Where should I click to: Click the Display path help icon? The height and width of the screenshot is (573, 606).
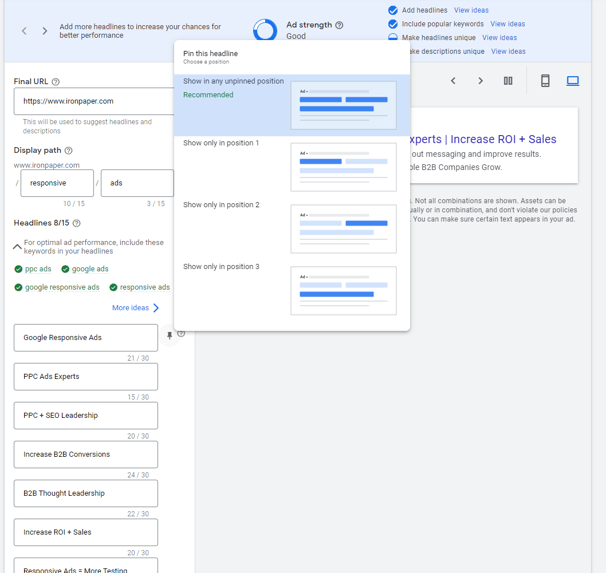tap(68, 150)
